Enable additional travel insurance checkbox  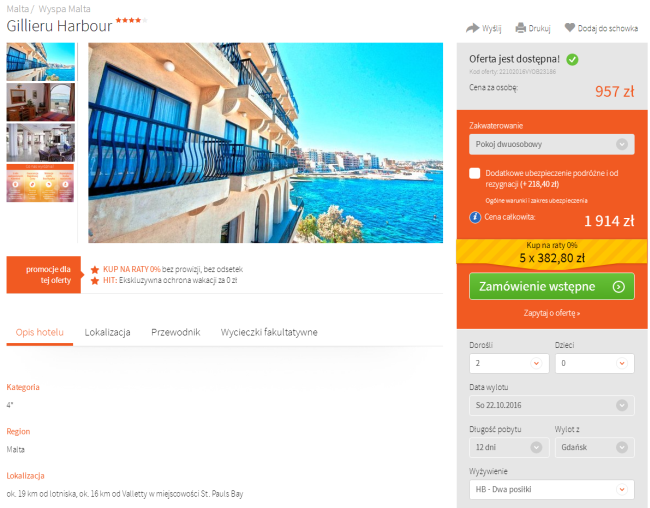pos(475,173)
